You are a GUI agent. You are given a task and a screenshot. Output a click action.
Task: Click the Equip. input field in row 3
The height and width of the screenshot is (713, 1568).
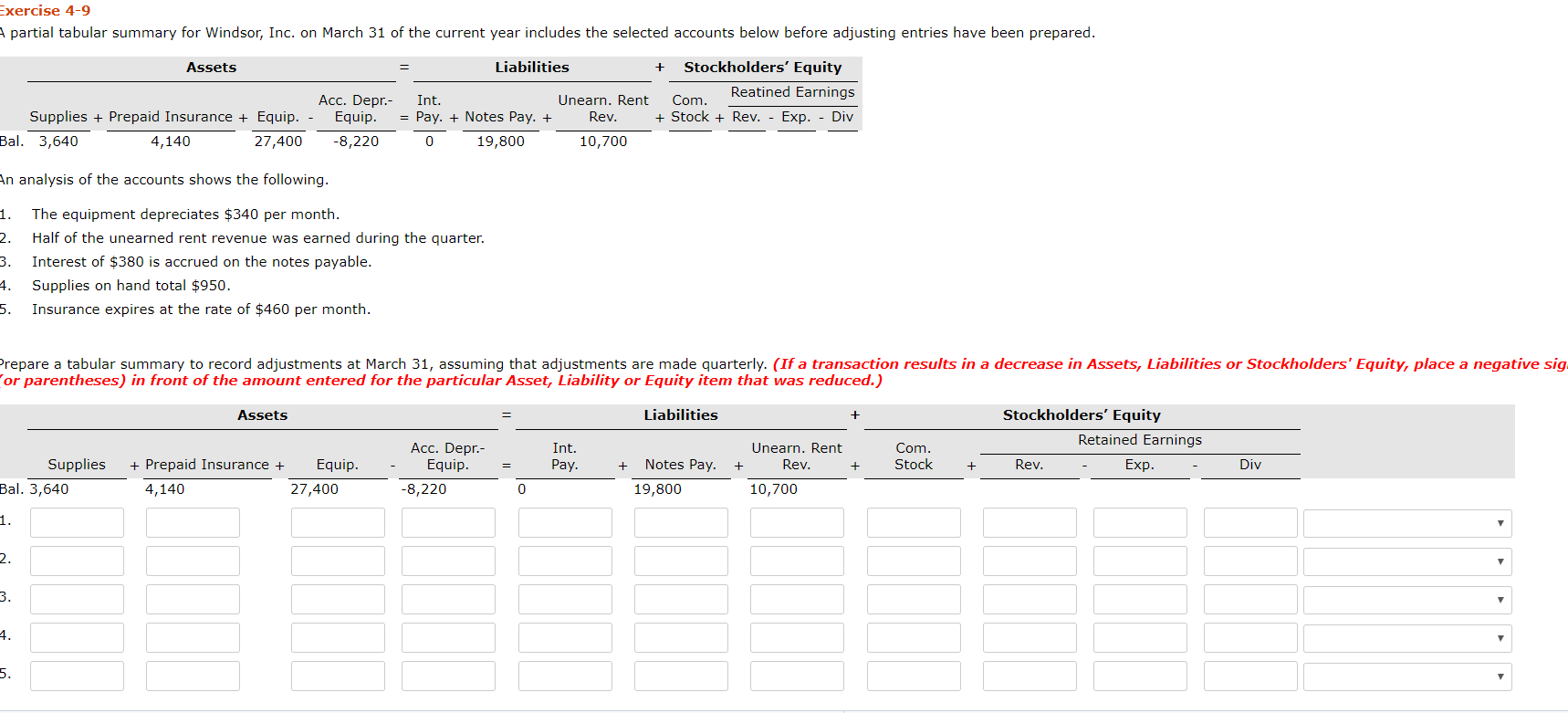click(338, 600)
